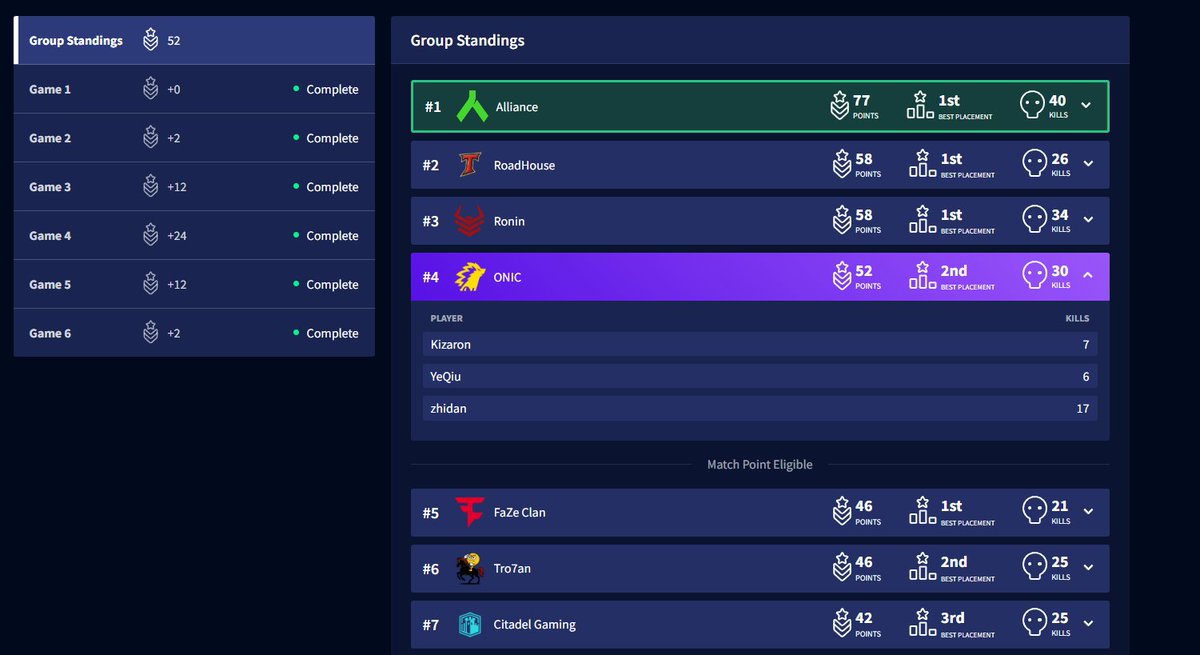Click the #4 rank number for ONIC

click(x=431, y=277)
